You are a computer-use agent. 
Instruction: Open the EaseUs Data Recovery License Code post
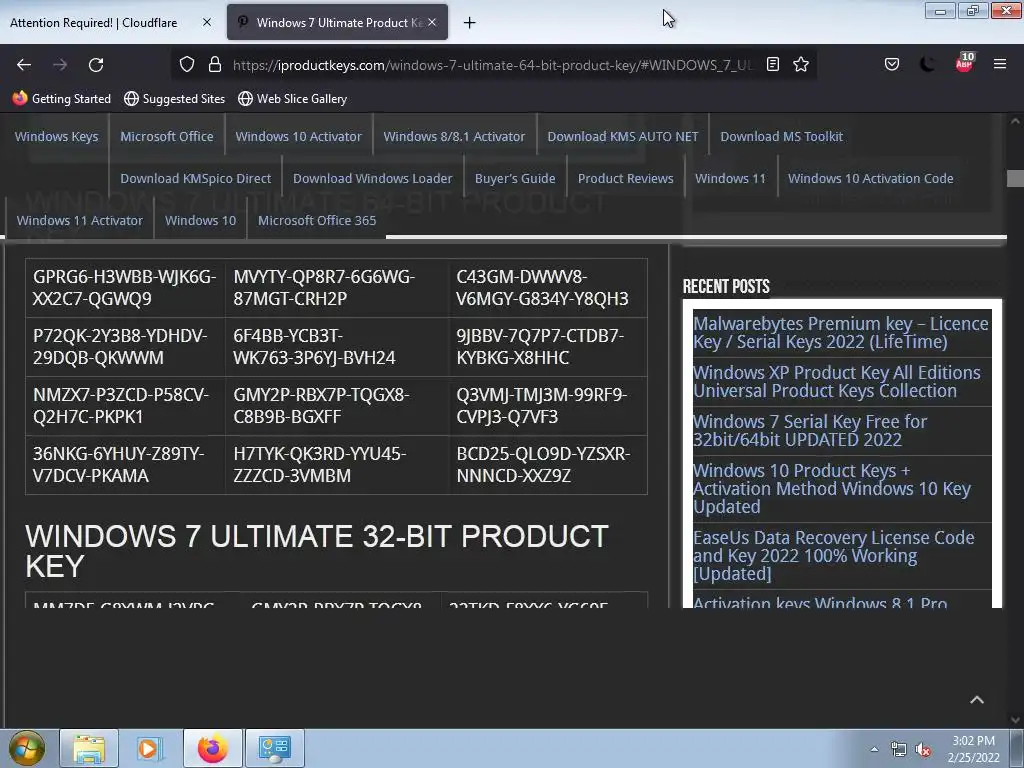pyautogui.click(x=833, y=556)
